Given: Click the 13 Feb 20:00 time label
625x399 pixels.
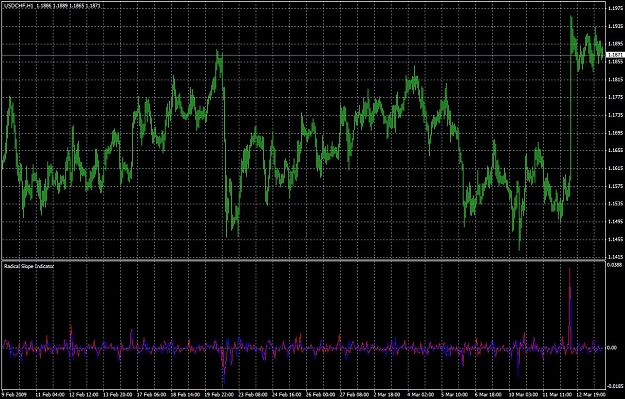Looking at the screenshot, I should pyautogui.click(x=118, y=395).
